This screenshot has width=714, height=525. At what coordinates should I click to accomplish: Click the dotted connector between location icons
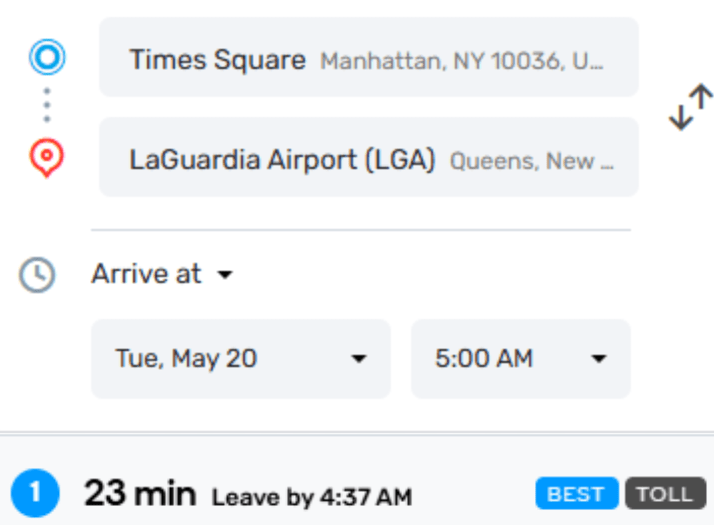[x=47, y=105]
